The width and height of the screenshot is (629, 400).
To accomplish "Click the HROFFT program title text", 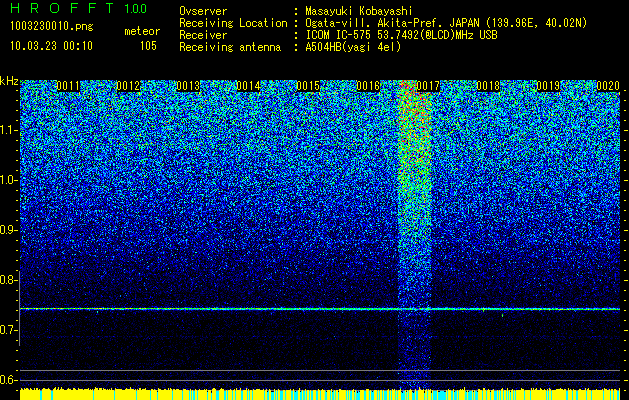I will coord(62,8).
